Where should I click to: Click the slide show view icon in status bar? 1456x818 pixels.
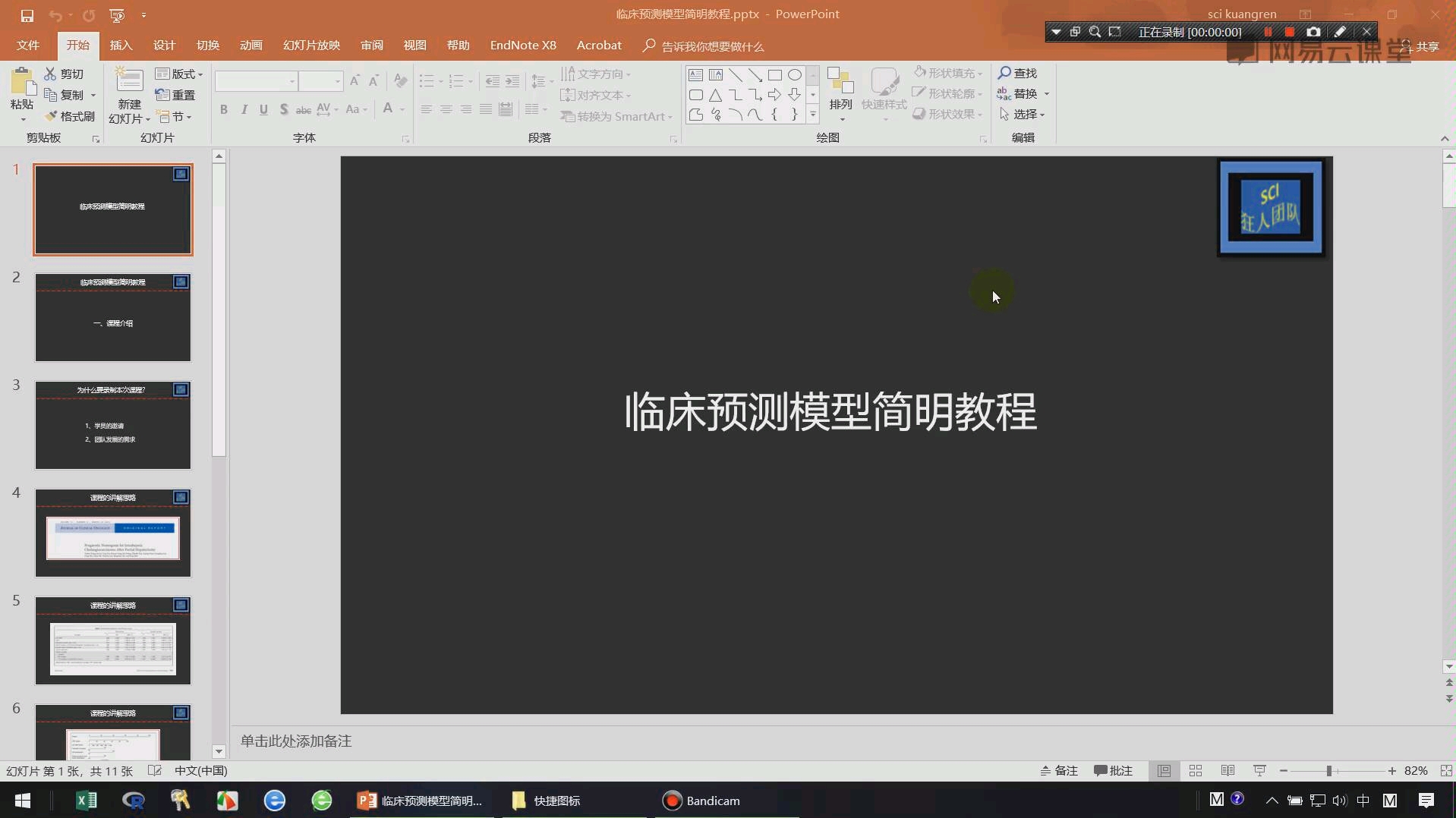[1259, 770]
